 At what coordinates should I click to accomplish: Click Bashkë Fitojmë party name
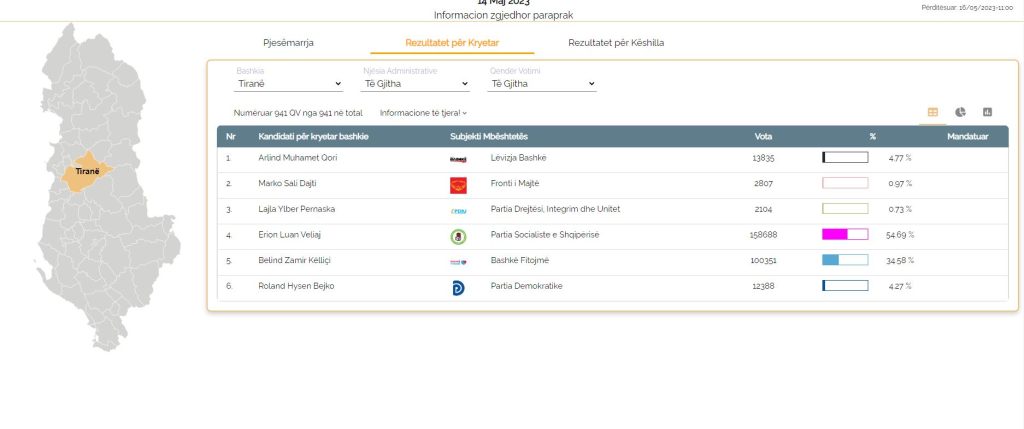520,260
